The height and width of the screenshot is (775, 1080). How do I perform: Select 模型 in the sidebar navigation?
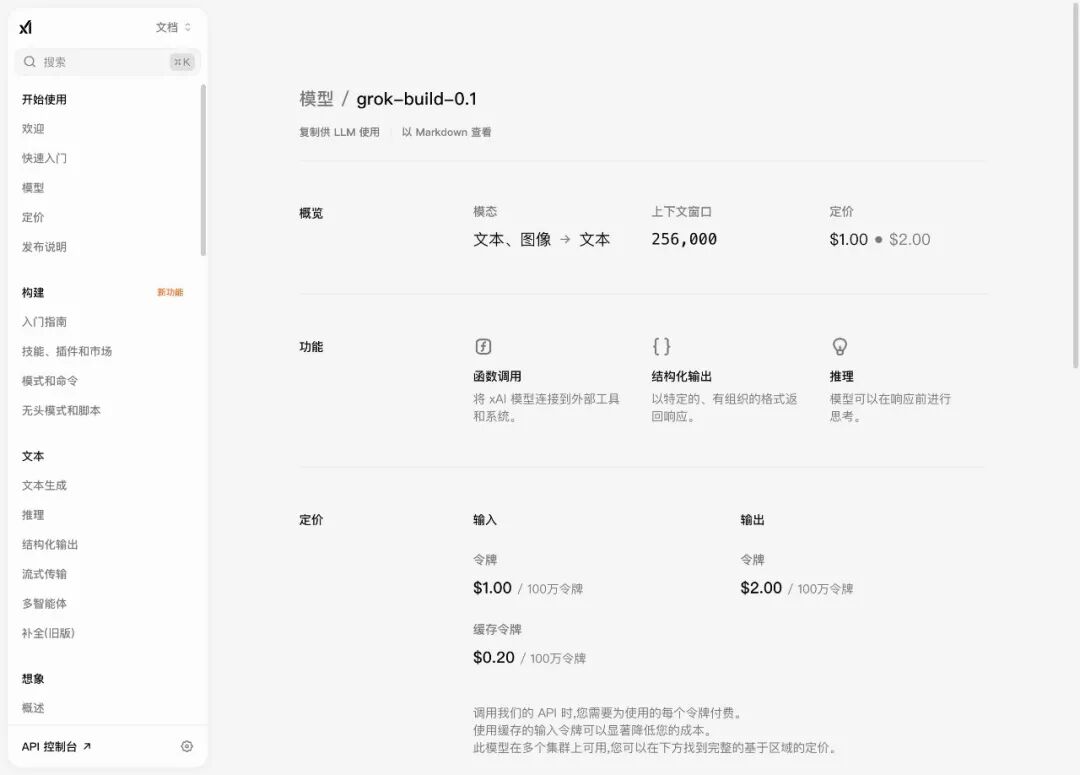pos(33,188)
